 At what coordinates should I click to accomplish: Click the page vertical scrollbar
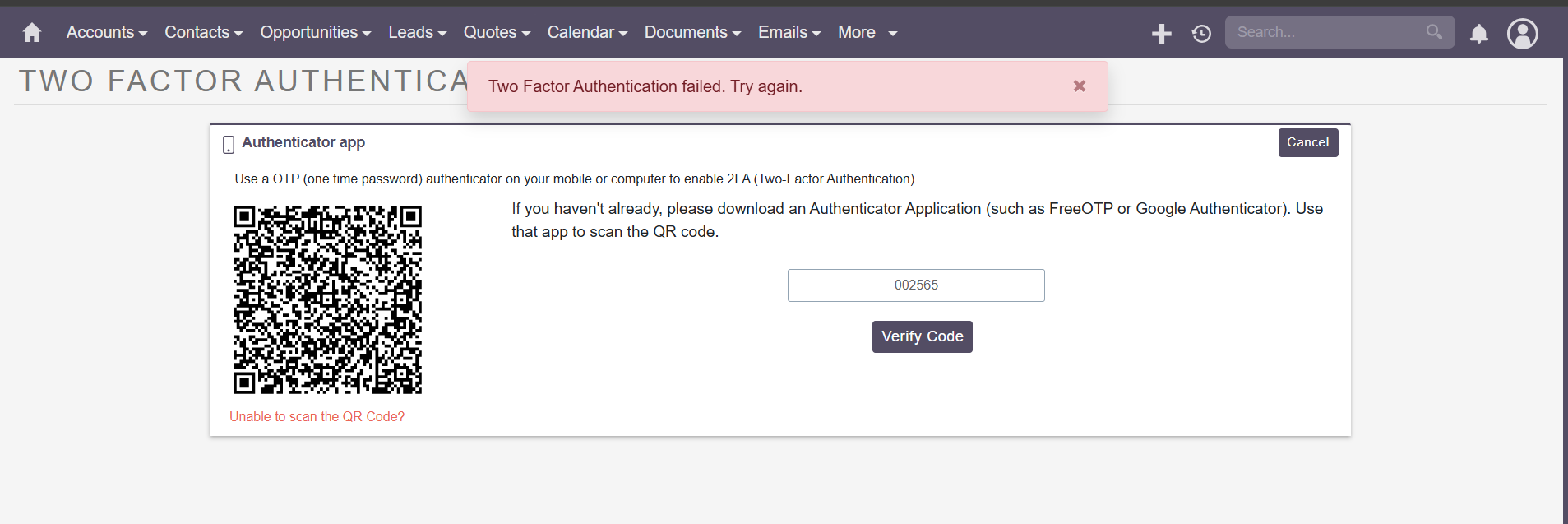click(1565, 290)
